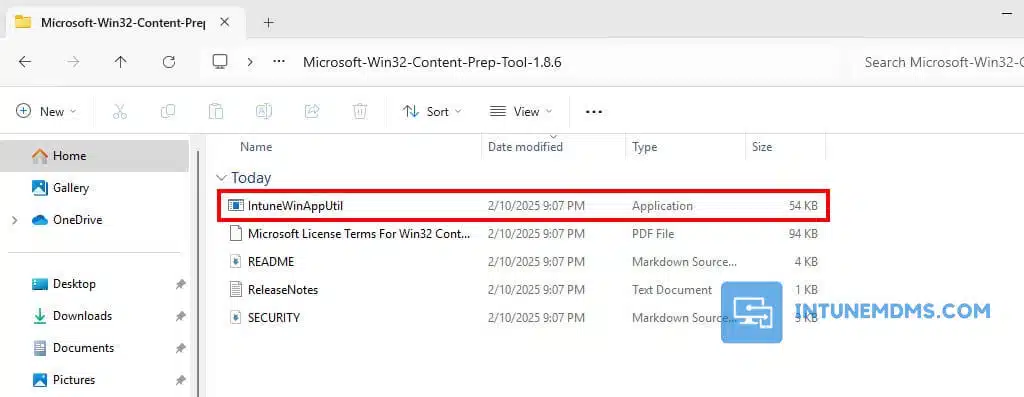This screenshot has height=397, width=1024.
Task: Open the Desktop quick access folder
Action: coord(74,284)
